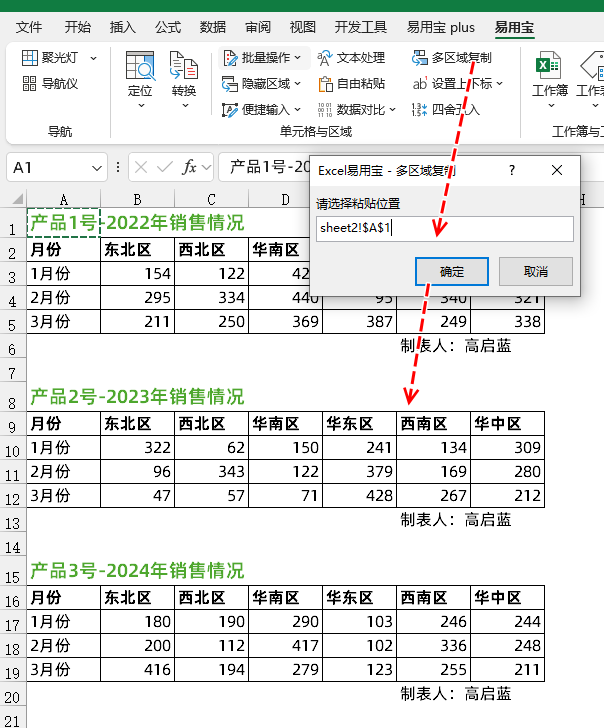Click the 取消 button in dialog
The height and width of the screenshot is (728, 604).
(x=536, y=272)
